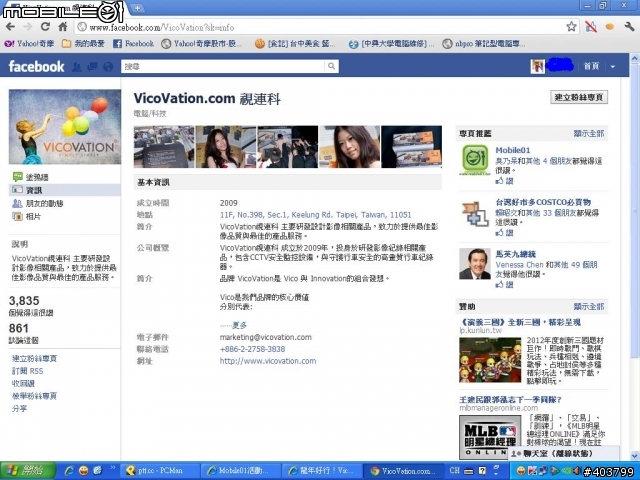Reload the page with refresh icon
Screen dimensions: 640x480
pyautogui.click(x=45, y=27)
